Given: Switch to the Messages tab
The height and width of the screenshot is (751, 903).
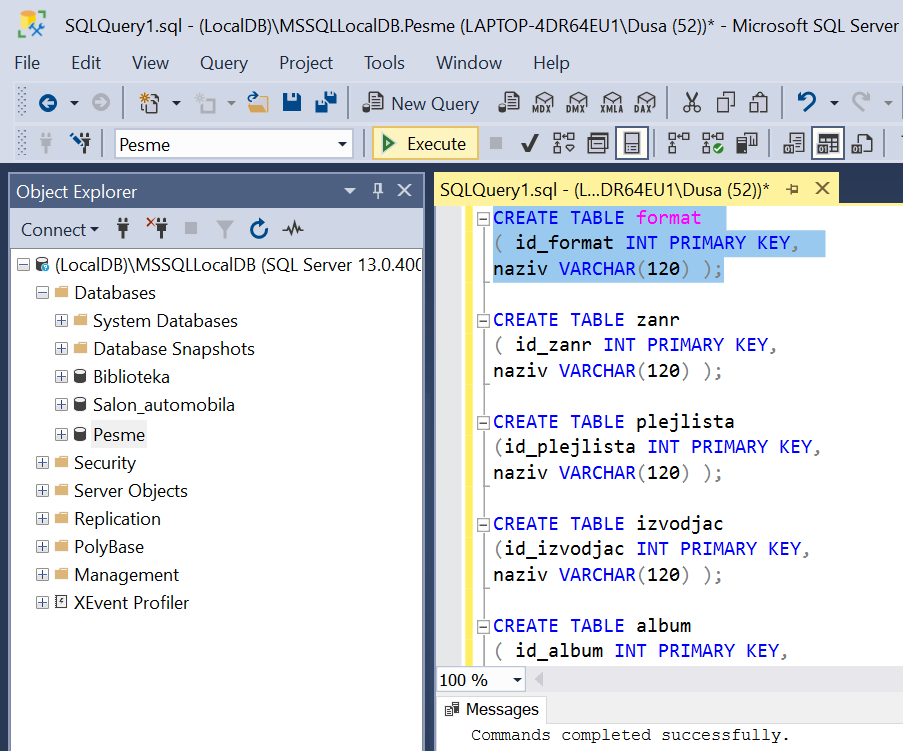Looking at the screenshot, I should pyautogui.click(x=492, y=709).
